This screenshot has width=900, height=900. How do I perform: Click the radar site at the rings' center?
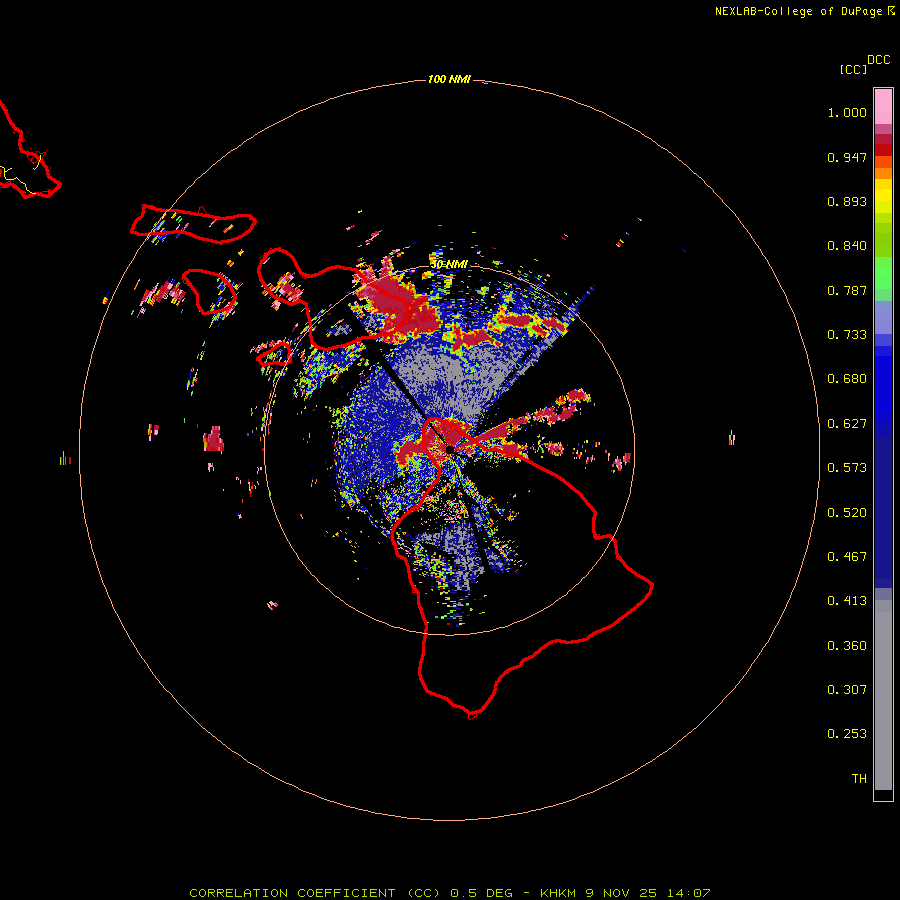click(x=449, y=449)
